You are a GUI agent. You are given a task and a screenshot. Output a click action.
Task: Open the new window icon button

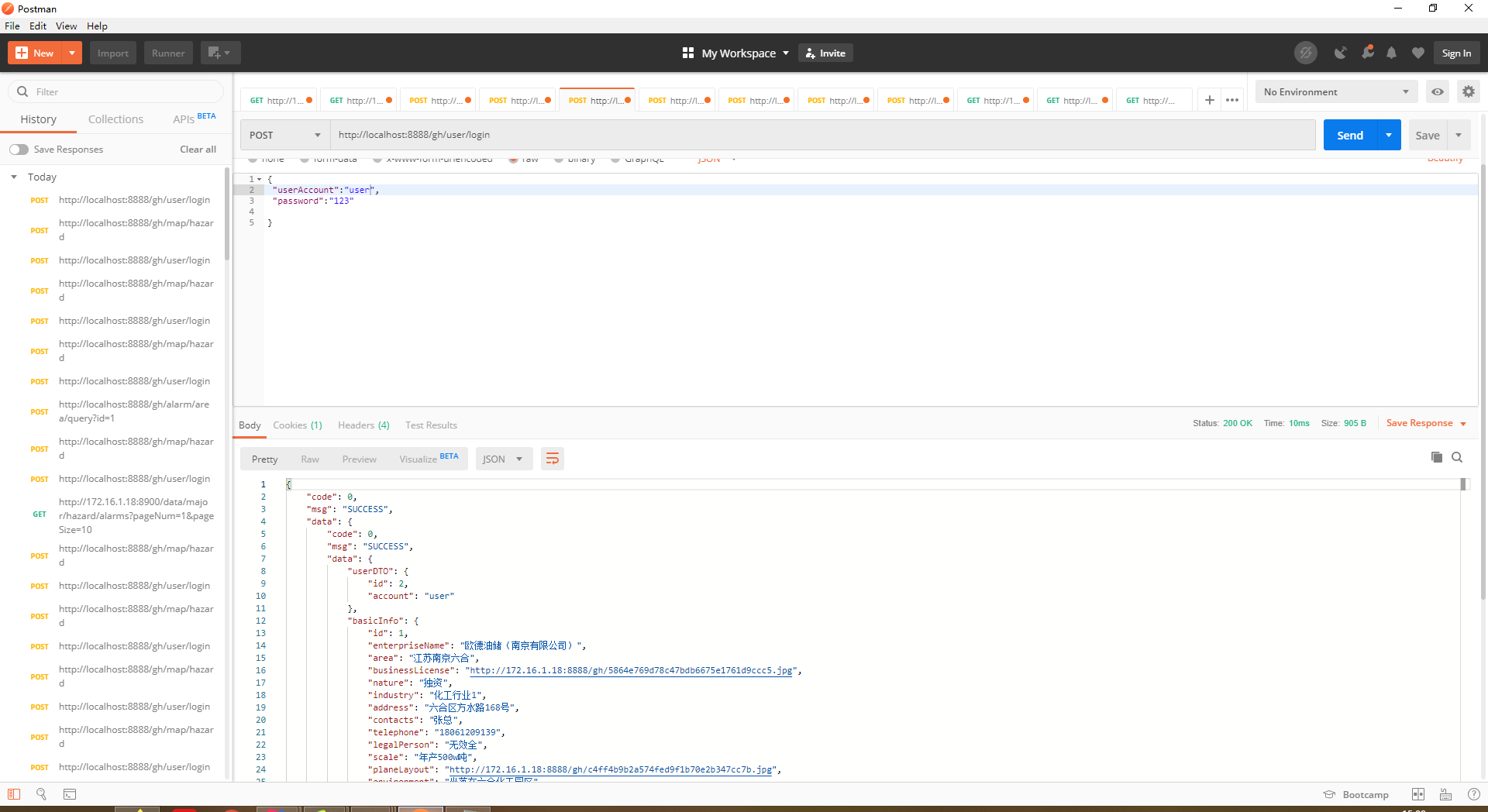(x=220, y=53)
